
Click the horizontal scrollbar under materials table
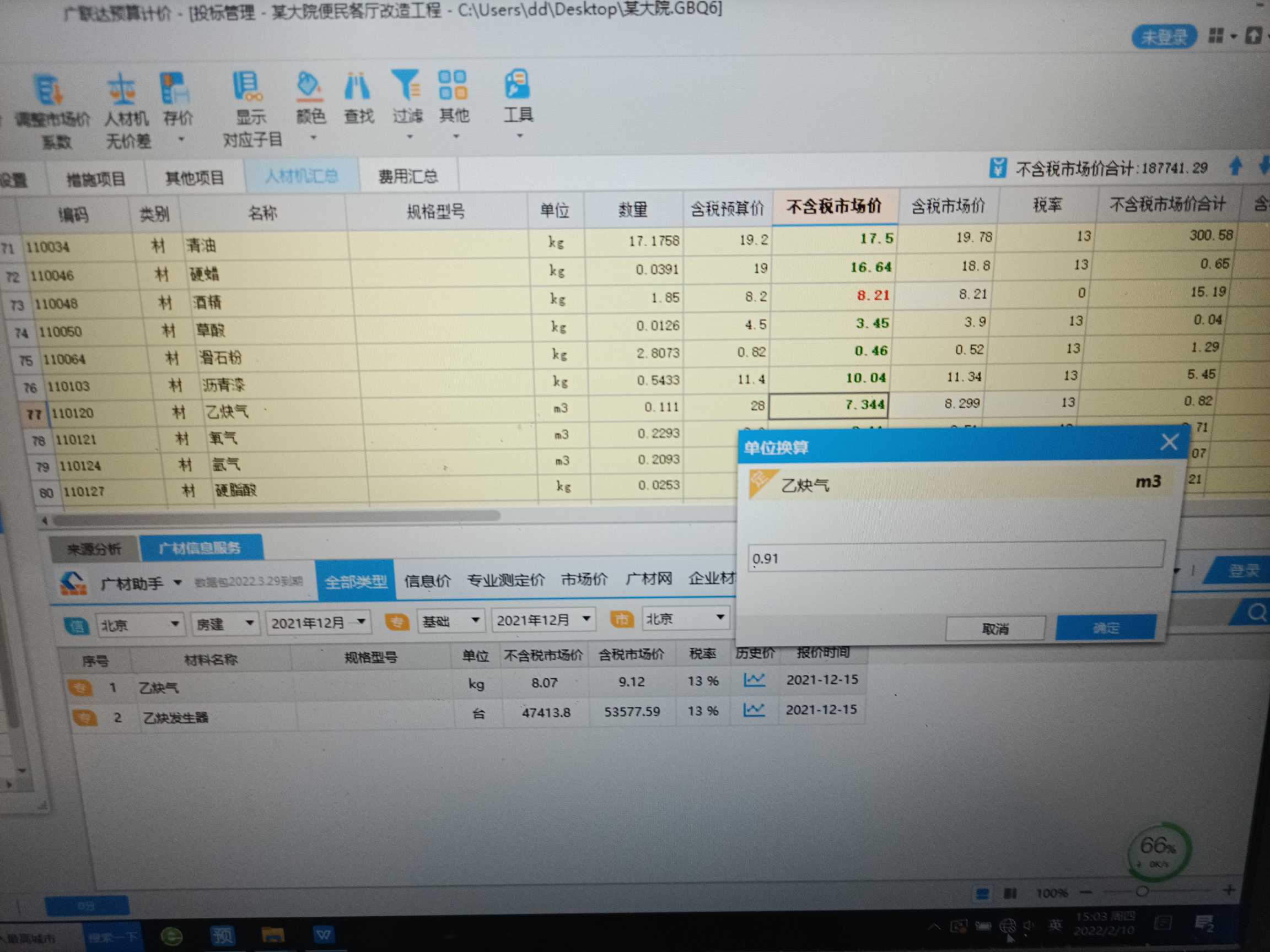[x=276, y=518]
